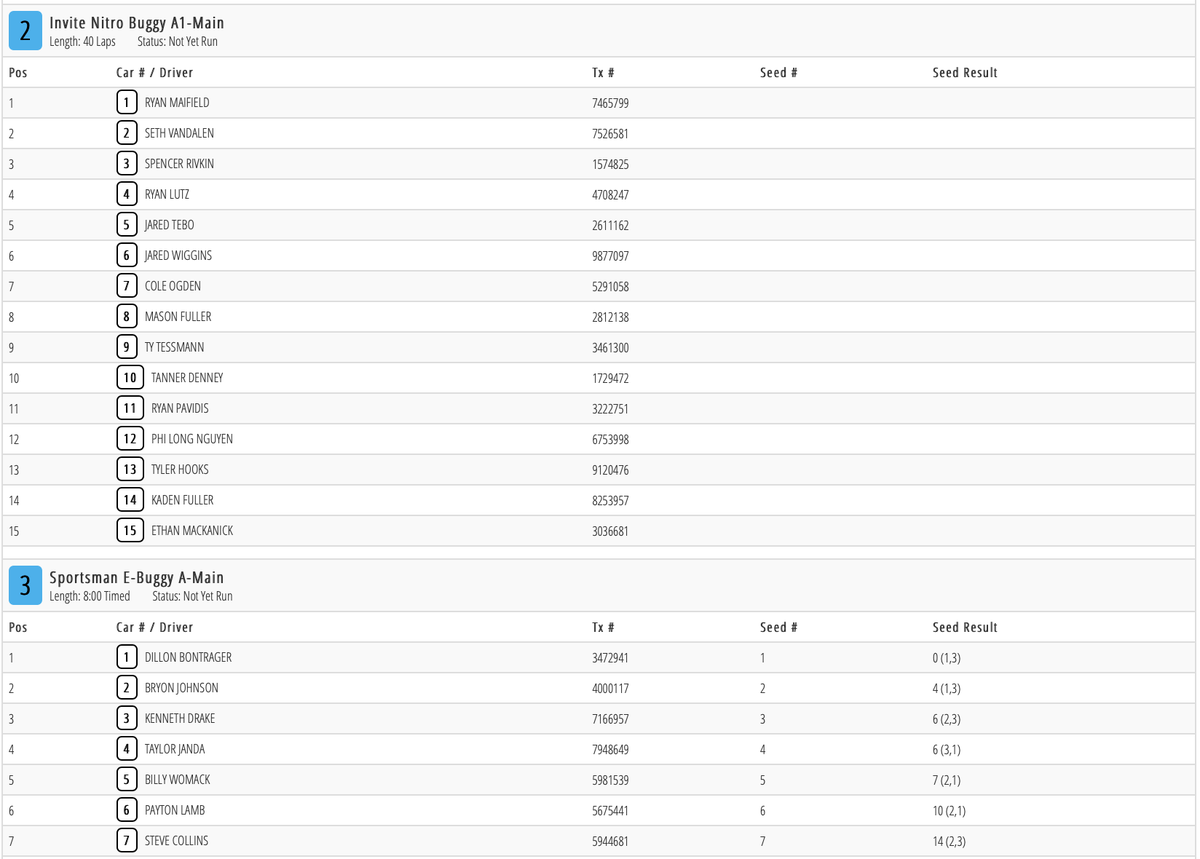Click car 1 badge beside Dillon Bontrager
This screenshot has width=1200, height=859.
tap(126, 657)
